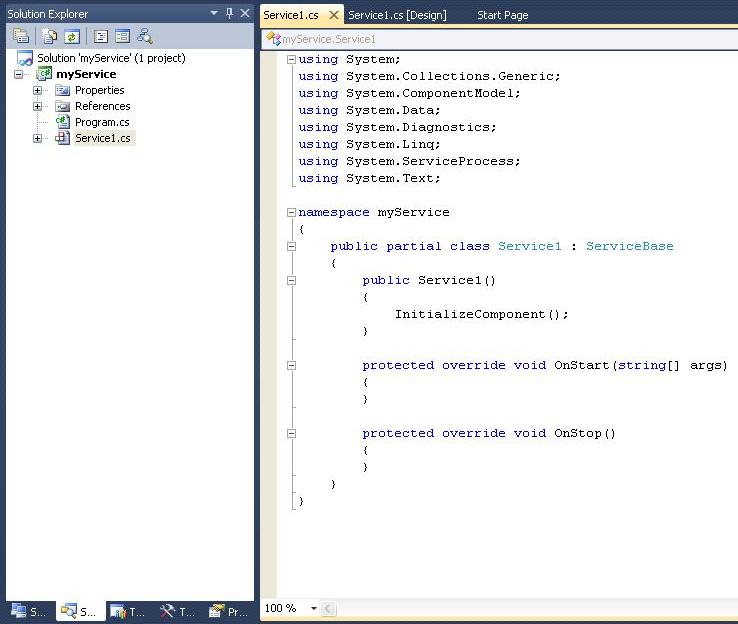Click InitializeComponent(); in the constructor
This screenshot has height=624, width=738.
(481, 314)
